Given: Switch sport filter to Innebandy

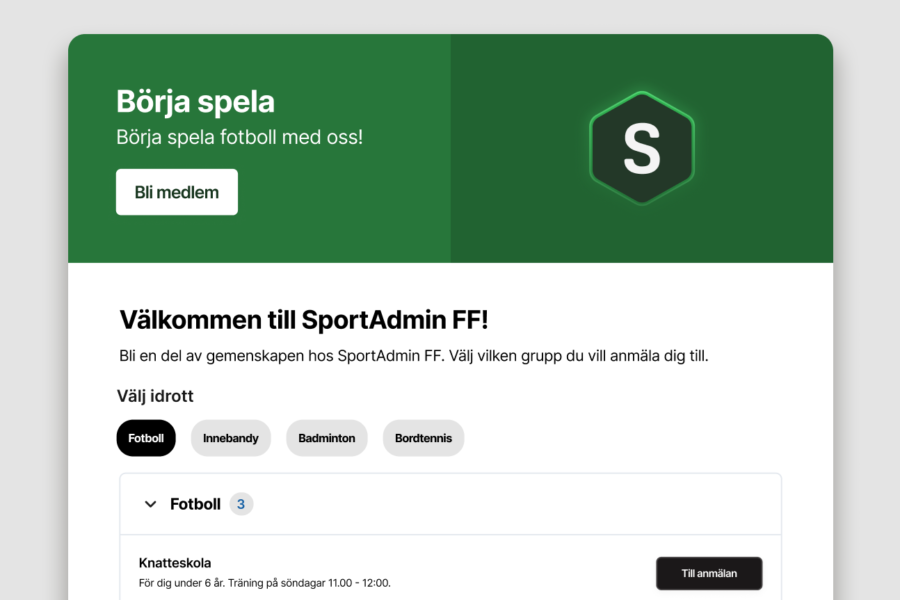Looking at the screenshot, I should (x=231, y=438).
